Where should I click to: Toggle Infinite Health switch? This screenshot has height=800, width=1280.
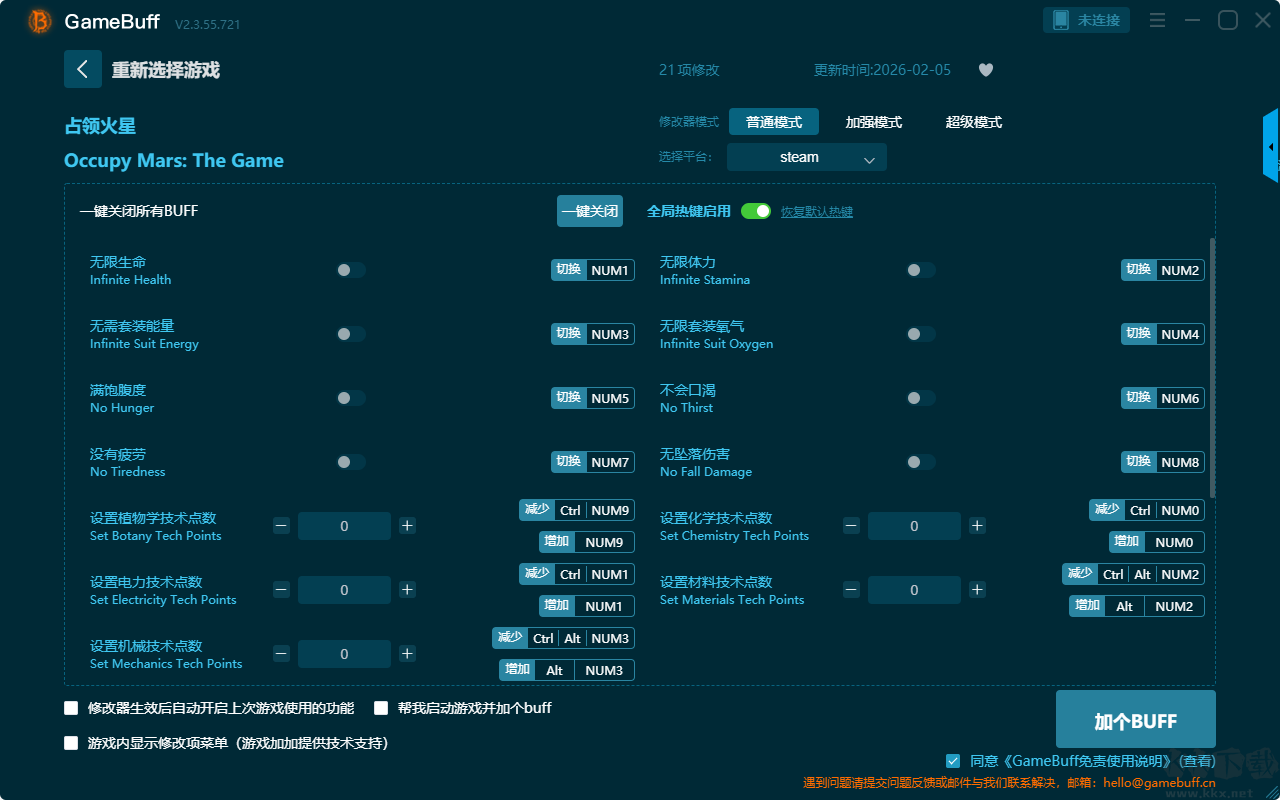point(351,270)
